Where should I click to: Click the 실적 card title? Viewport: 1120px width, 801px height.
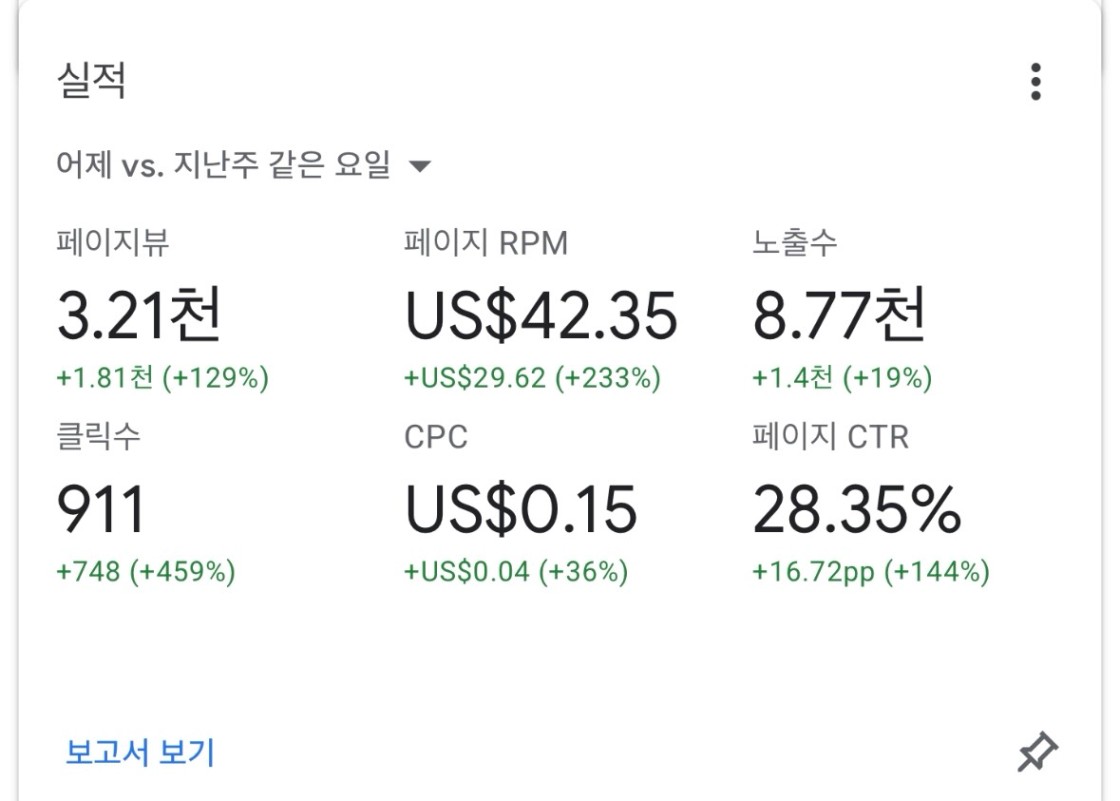(x=91, y=81)
